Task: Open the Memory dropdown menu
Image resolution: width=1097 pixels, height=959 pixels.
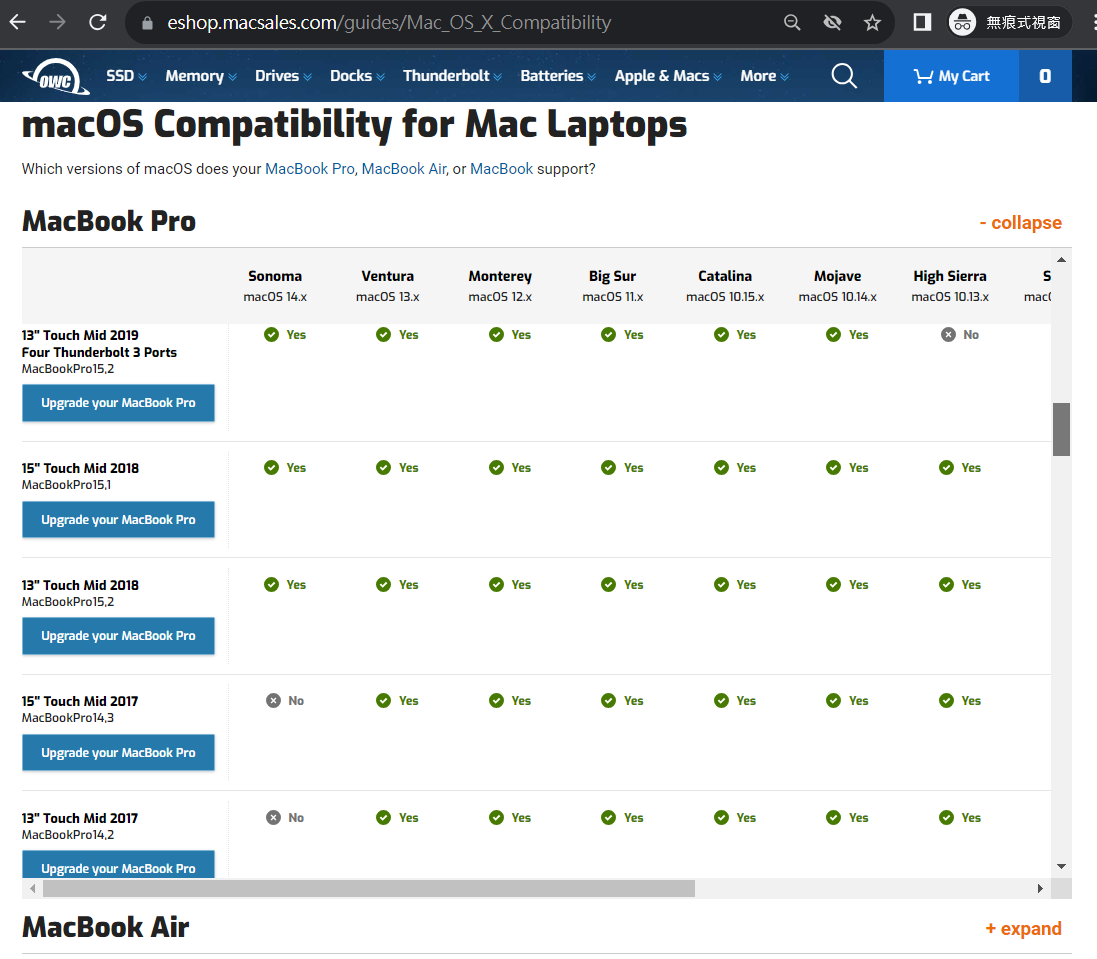Action: coord(200,76)
